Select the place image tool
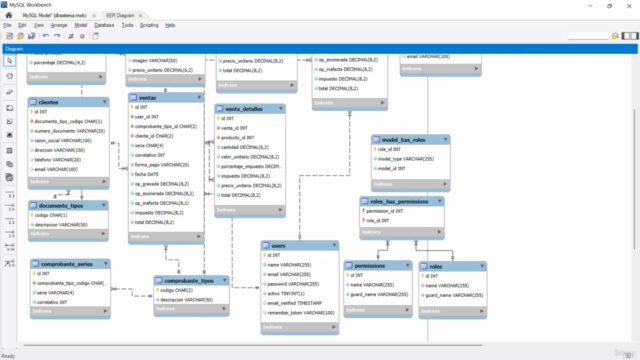Viewport: 640px width, 360px height. point(9,135)
